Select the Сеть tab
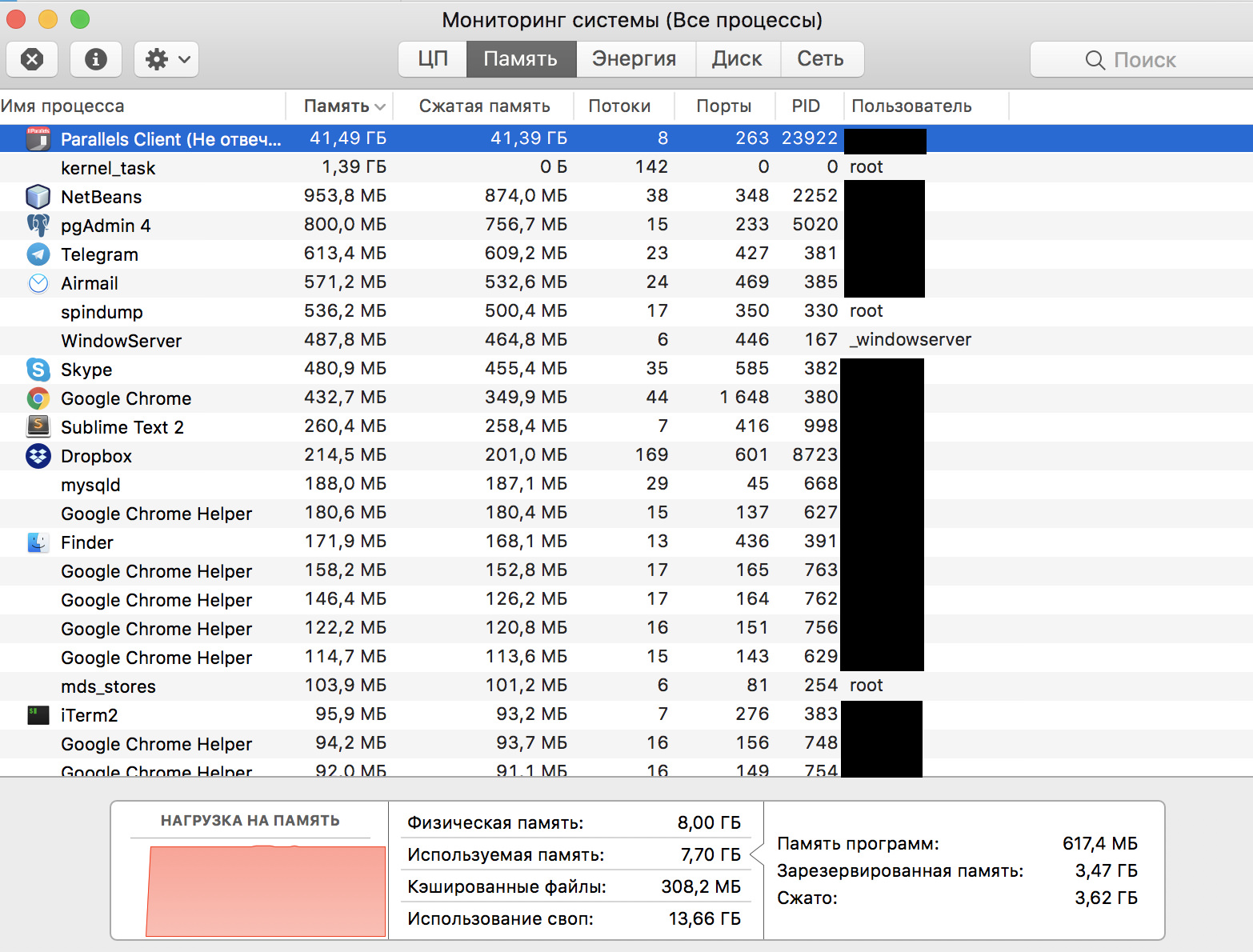Screen dimensions: 1253x952 (820, 59)
